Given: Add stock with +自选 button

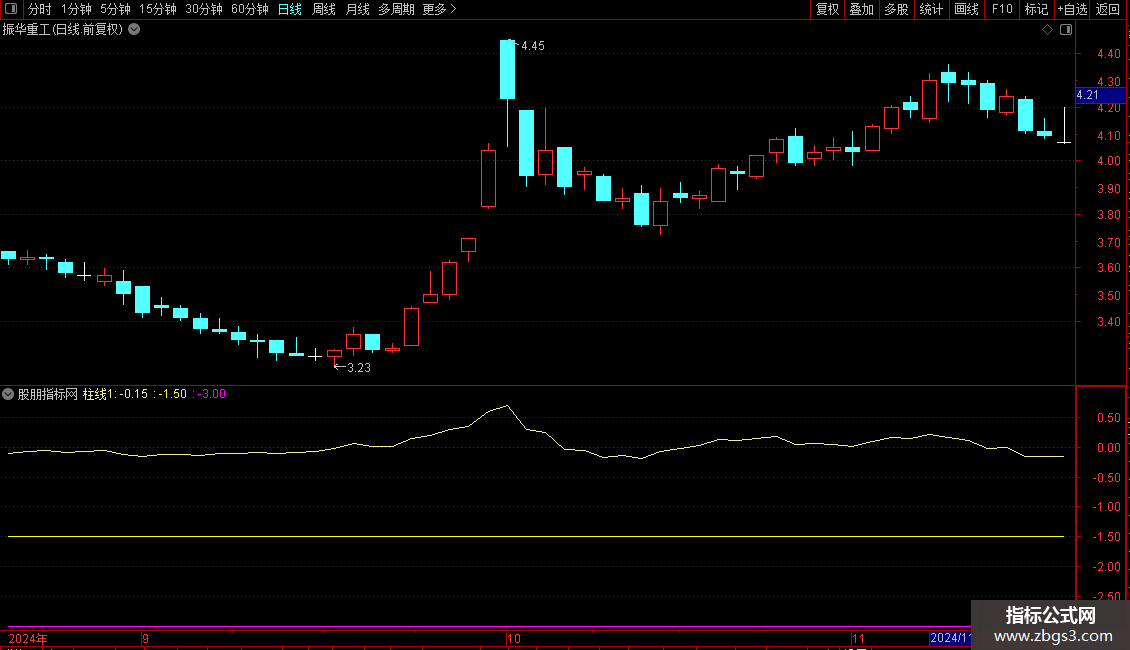Looking at the screenshot, I should (x=1072, y=9).
